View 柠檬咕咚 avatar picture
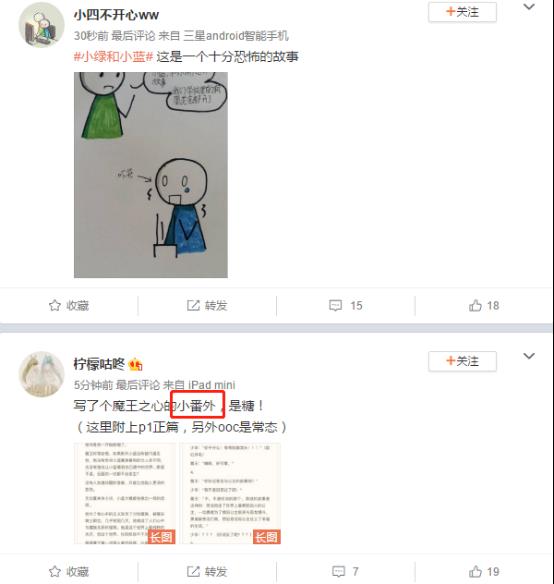The image size is (554, 584). click(x=41, y=374)
